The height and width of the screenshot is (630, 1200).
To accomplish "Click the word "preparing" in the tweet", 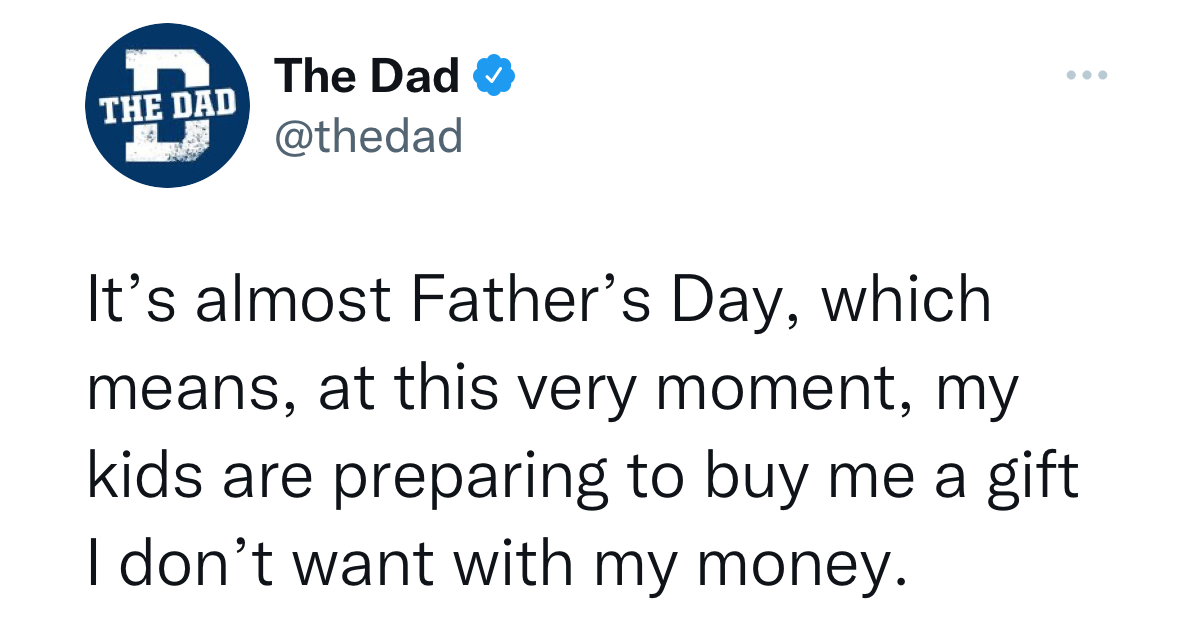I will (470, 479).
